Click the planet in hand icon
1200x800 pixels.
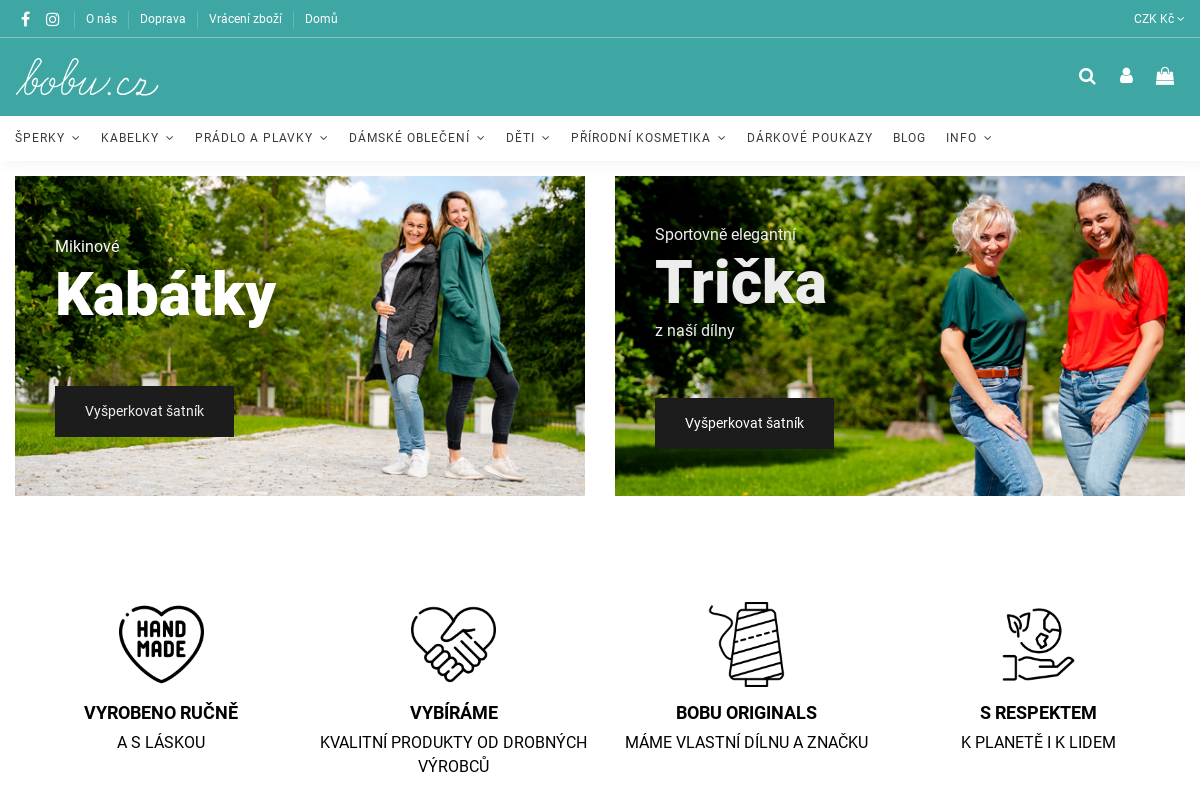[x=1038, y=644]
